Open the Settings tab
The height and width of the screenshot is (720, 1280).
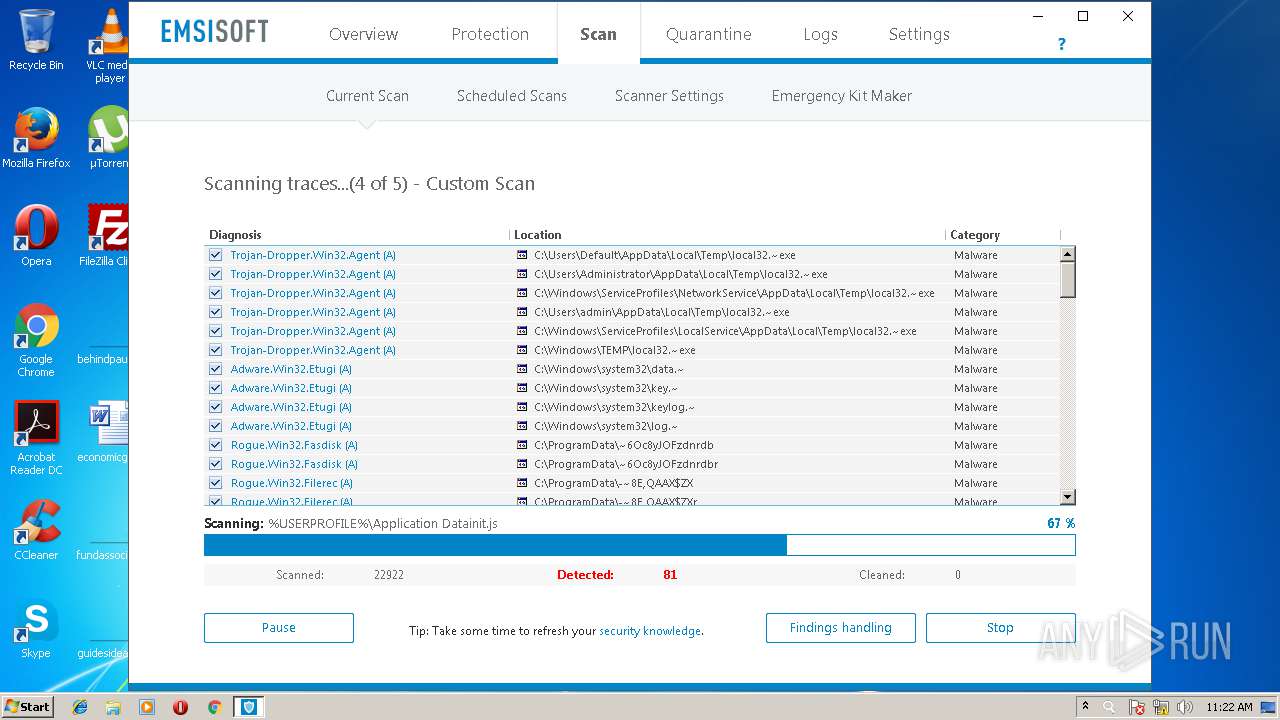click(x=919, y=34)
